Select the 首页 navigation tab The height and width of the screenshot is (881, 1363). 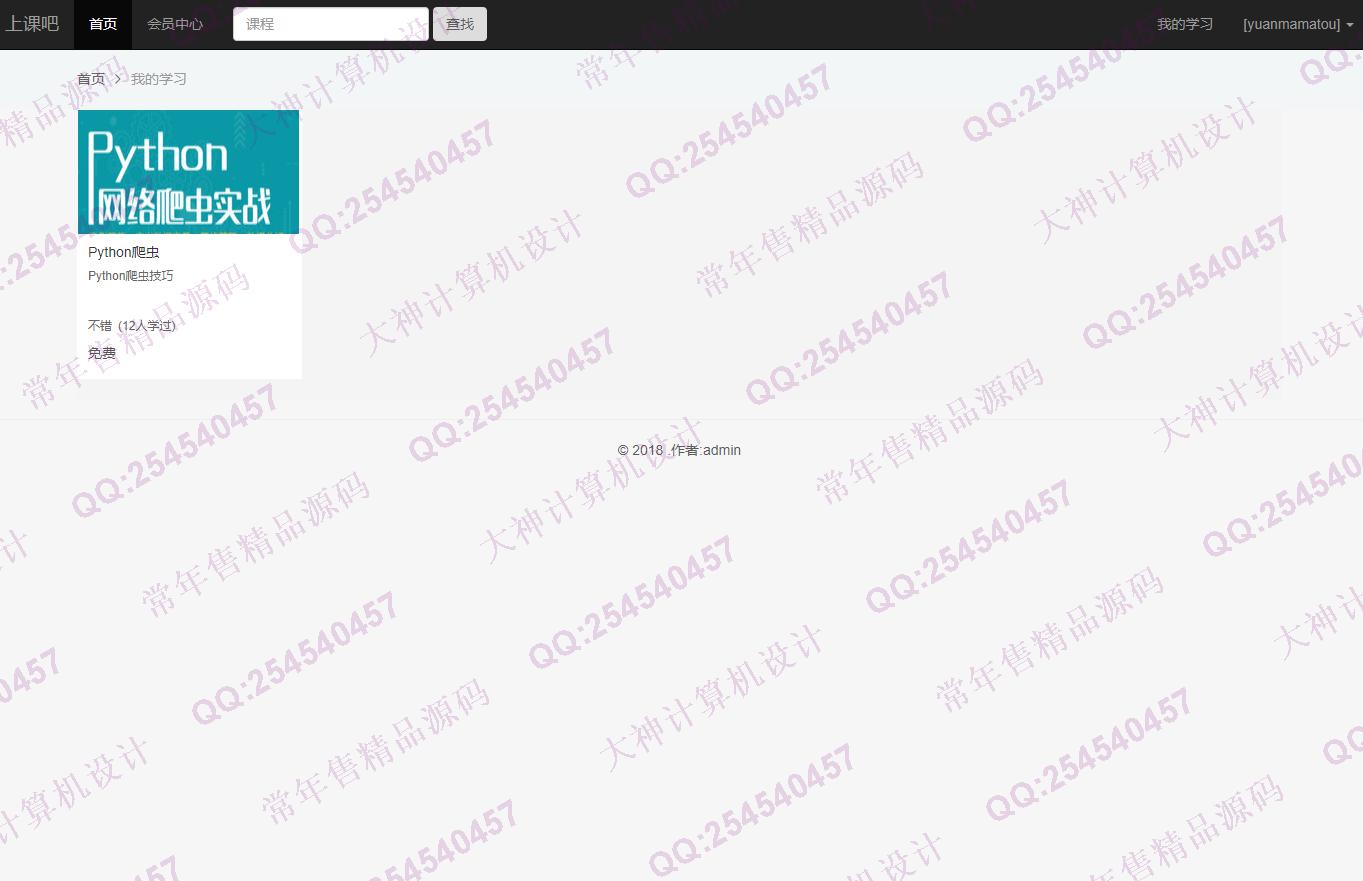(103, 24)
